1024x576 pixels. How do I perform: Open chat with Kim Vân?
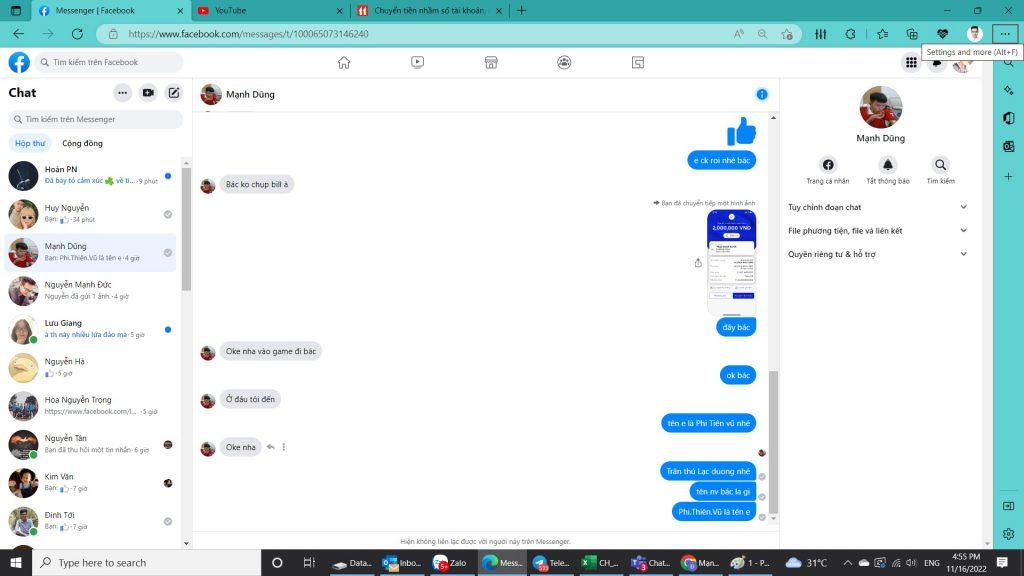click(x=91, y=483)
